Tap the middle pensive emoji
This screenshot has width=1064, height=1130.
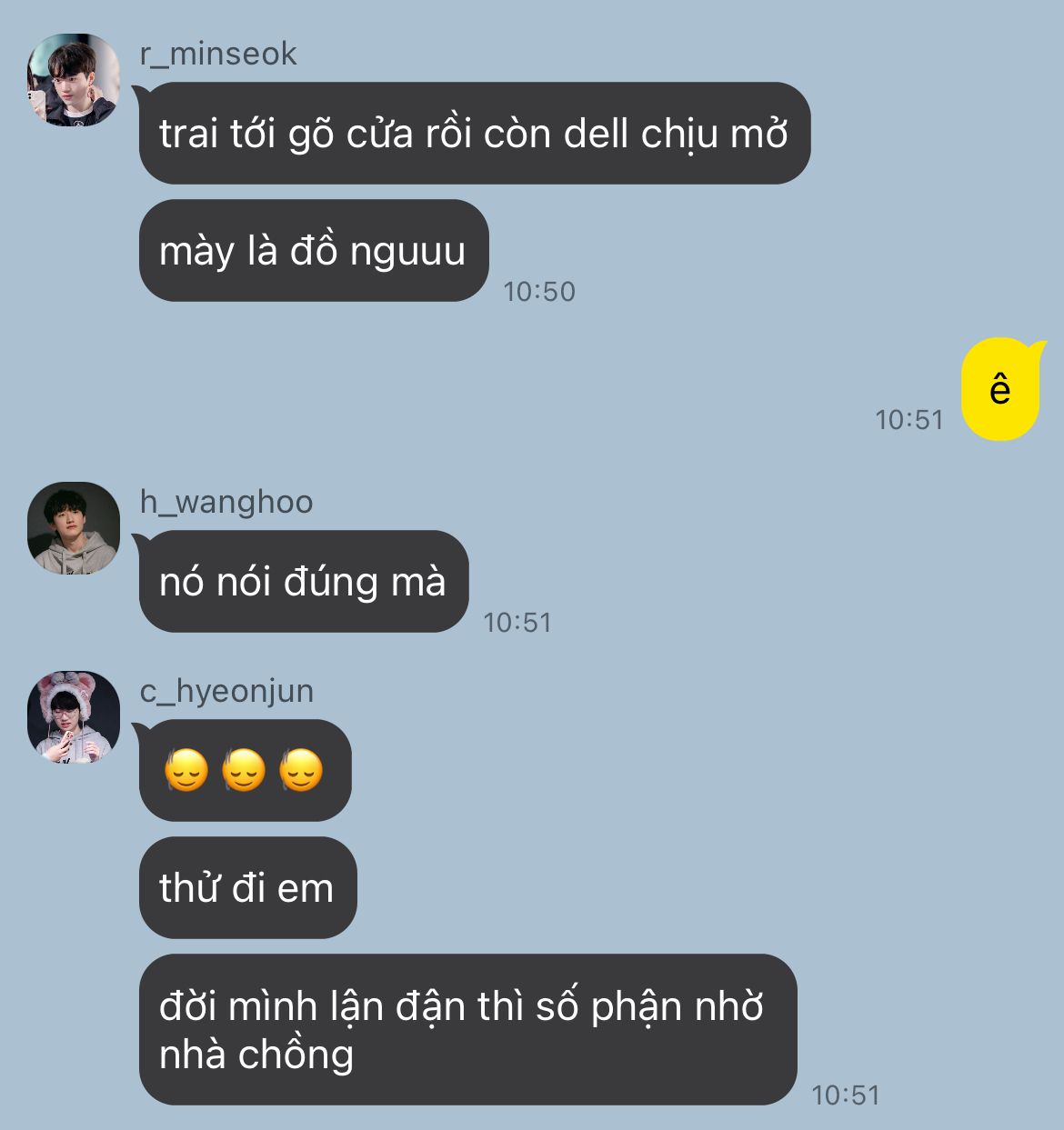(x=244, y=771)
